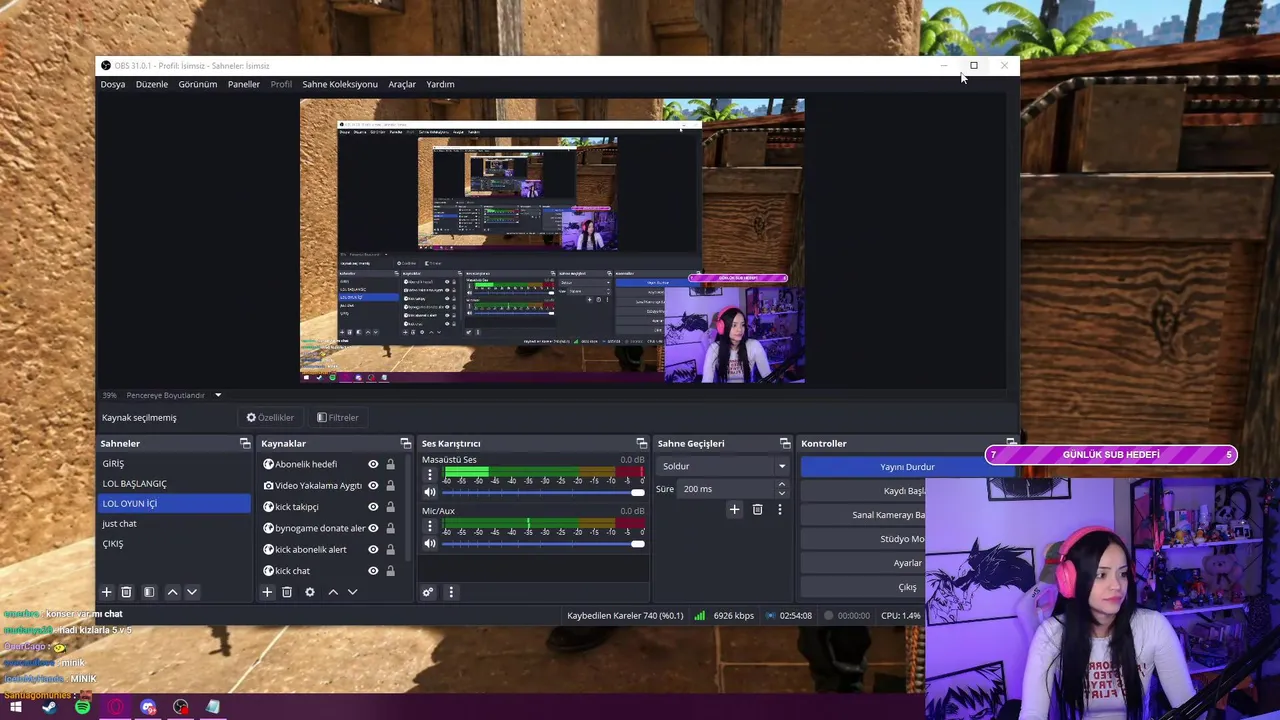Undock the Sahneler panel

click(245, 443)
